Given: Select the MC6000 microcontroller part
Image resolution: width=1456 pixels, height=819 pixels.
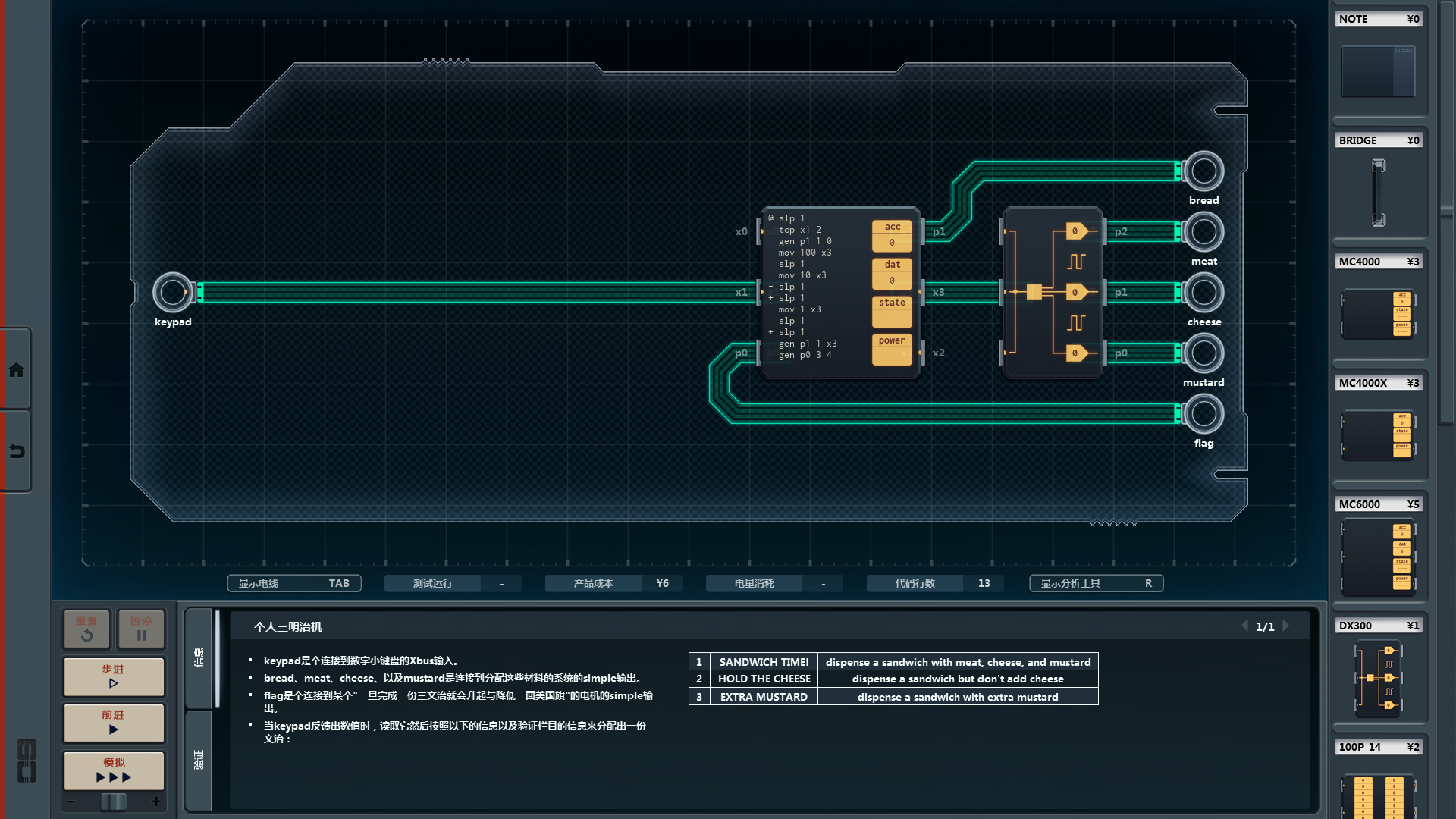Looking at the screenshot, I should (x=1378, y=557).
